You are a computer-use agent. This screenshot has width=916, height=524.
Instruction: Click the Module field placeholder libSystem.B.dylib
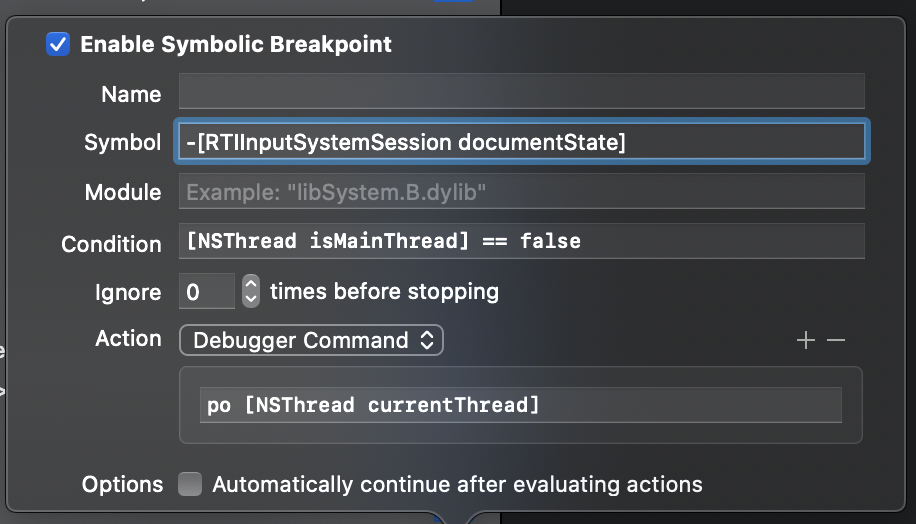(521, 192)
